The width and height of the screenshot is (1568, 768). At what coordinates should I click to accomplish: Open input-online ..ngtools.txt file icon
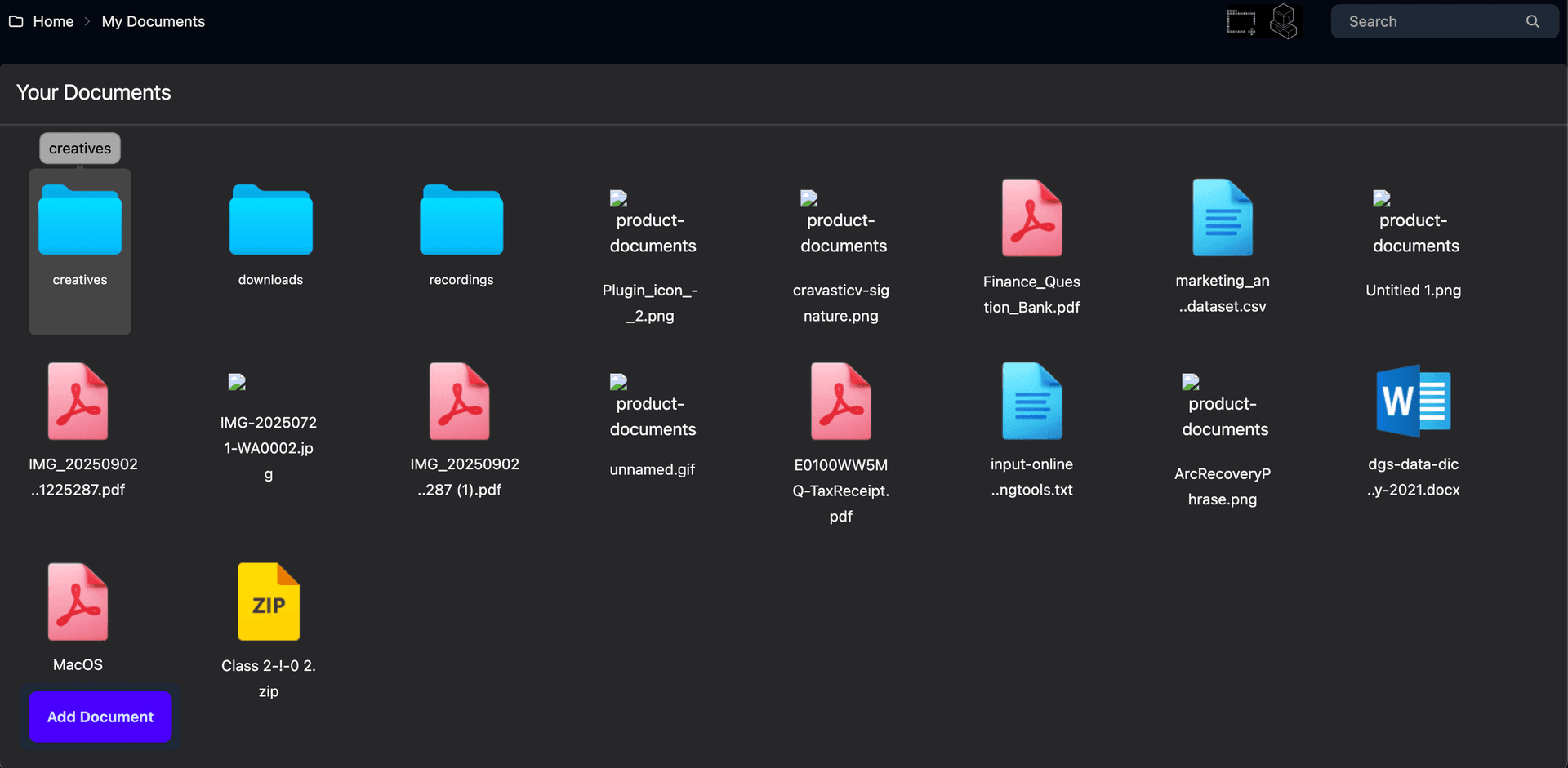tap(1032, 402)
